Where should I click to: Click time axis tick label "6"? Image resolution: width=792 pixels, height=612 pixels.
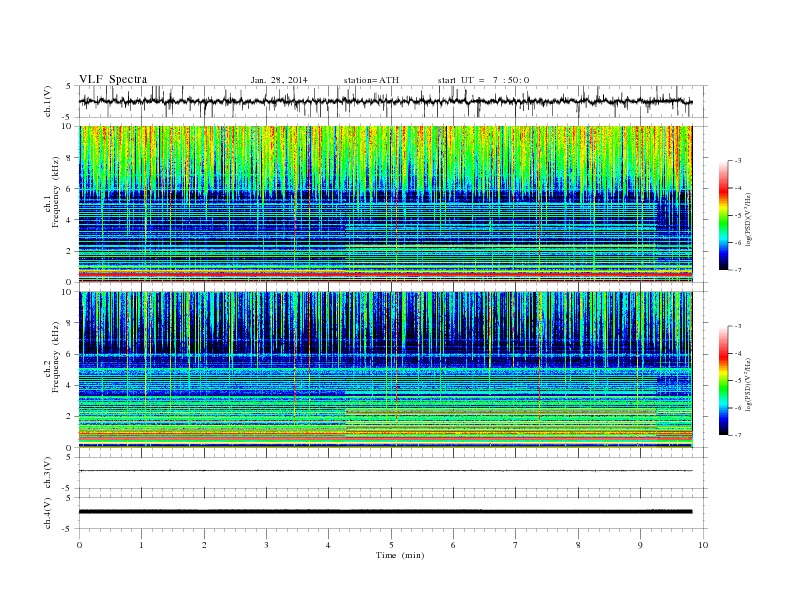click(x=453, y=545)
